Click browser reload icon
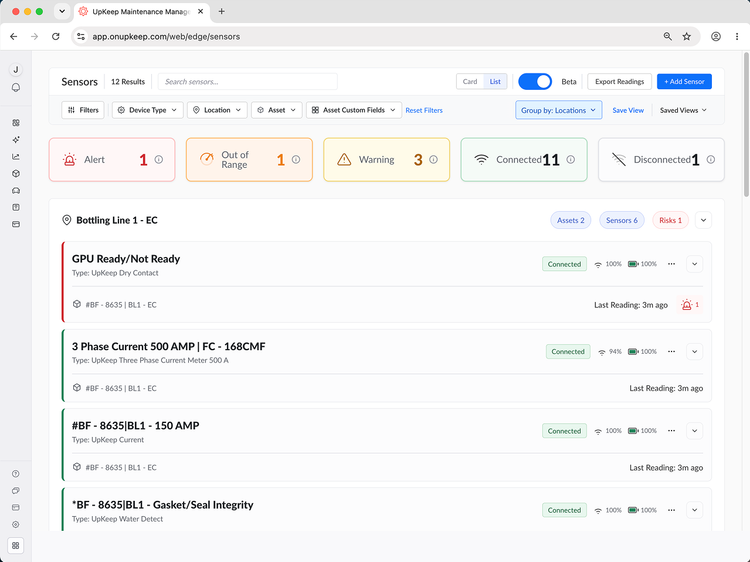The image size is (750, 562). point(55,36)
